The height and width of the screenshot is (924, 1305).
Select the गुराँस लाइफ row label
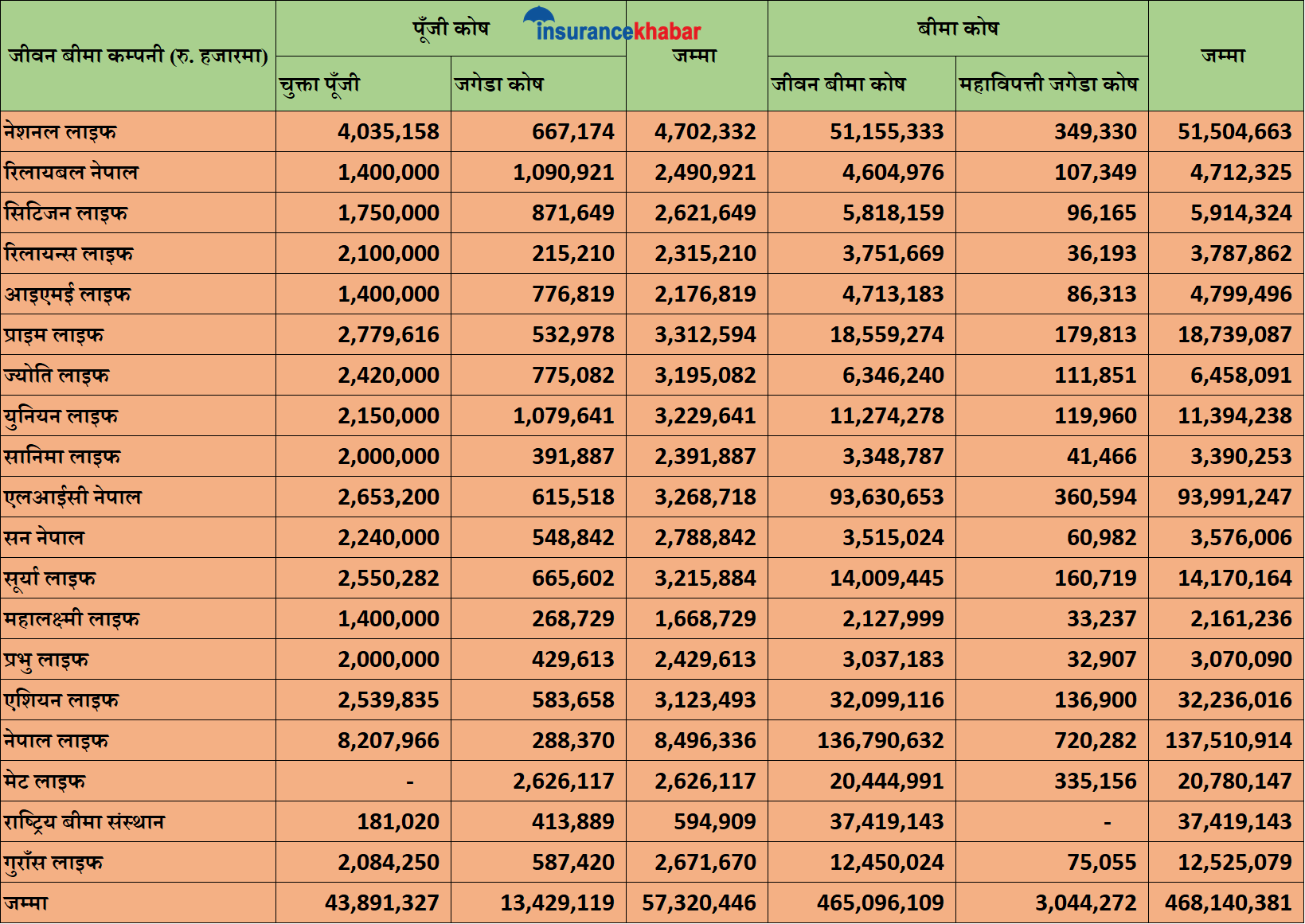pos(53,862)
